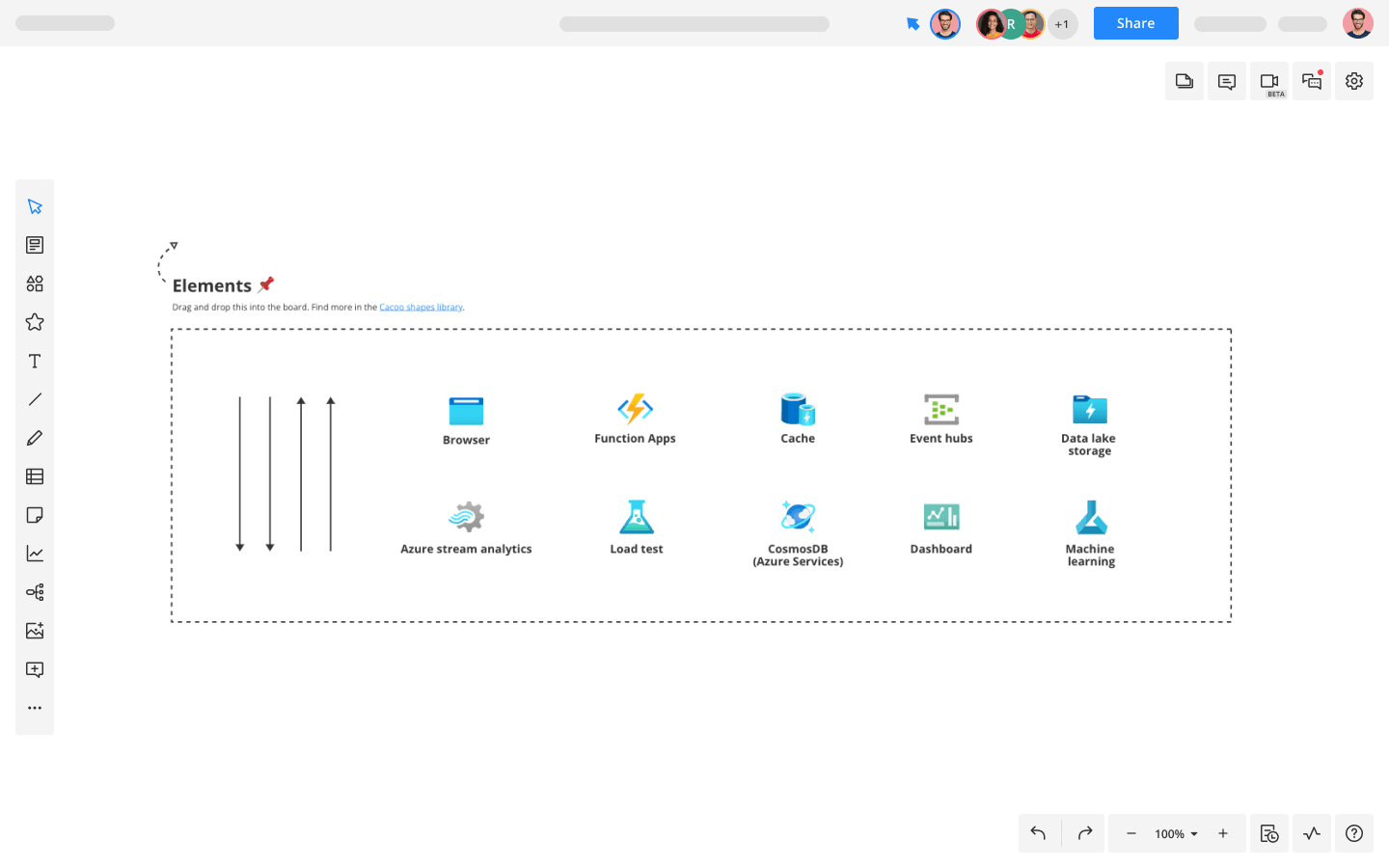Select the Table tool

(x=35, y=476)
